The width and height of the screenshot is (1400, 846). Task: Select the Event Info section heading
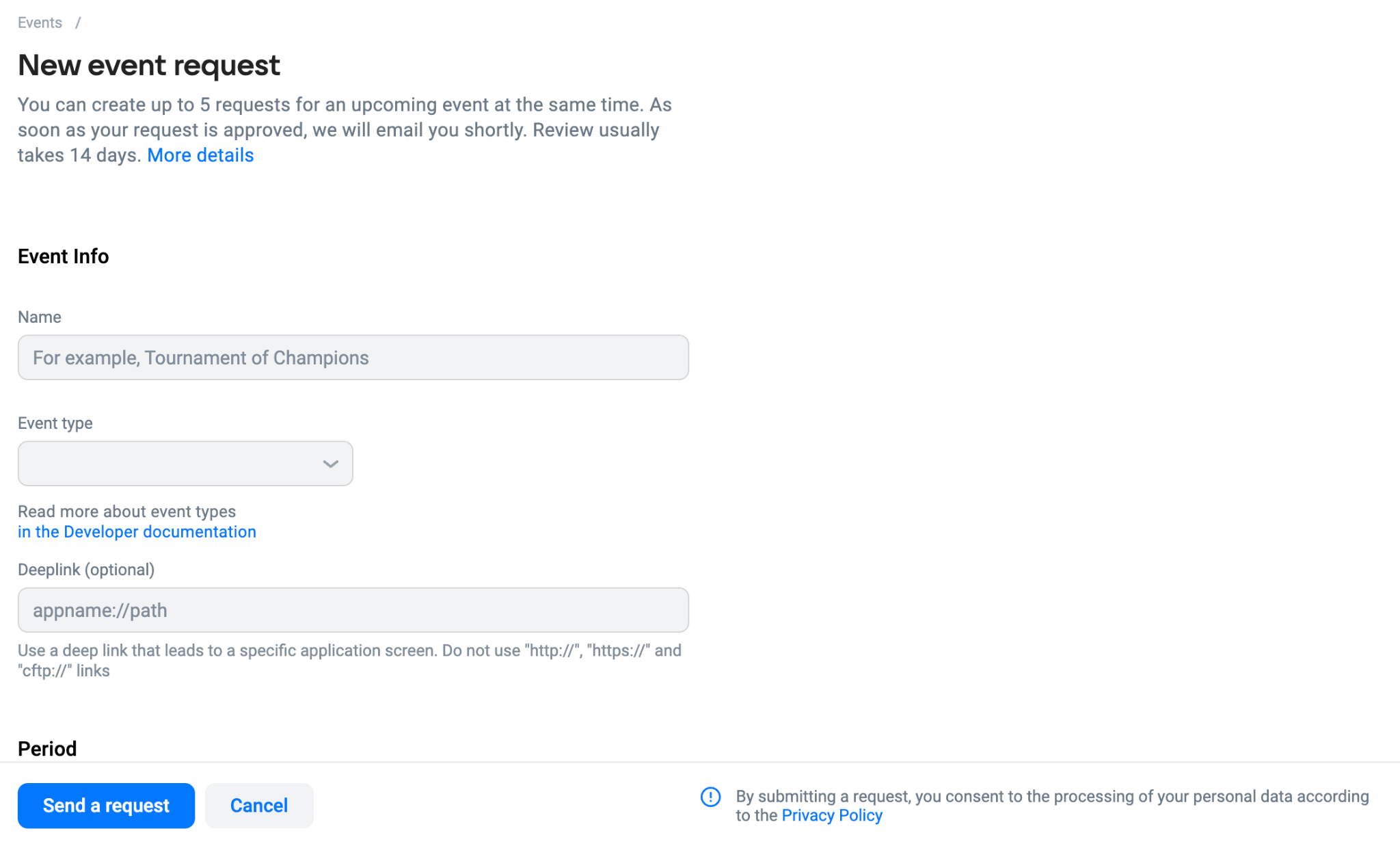64,256
